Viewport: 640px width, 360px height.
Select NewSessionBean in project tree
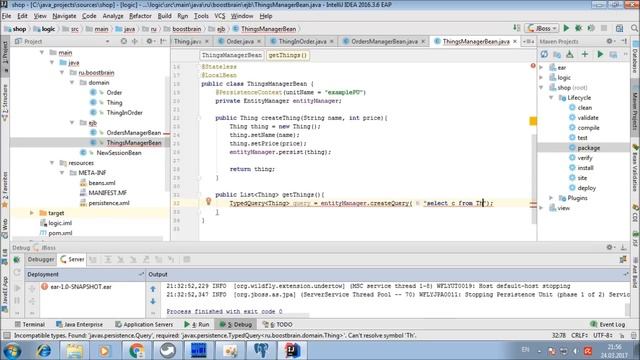pyautogui.click(x=119, y=153)
